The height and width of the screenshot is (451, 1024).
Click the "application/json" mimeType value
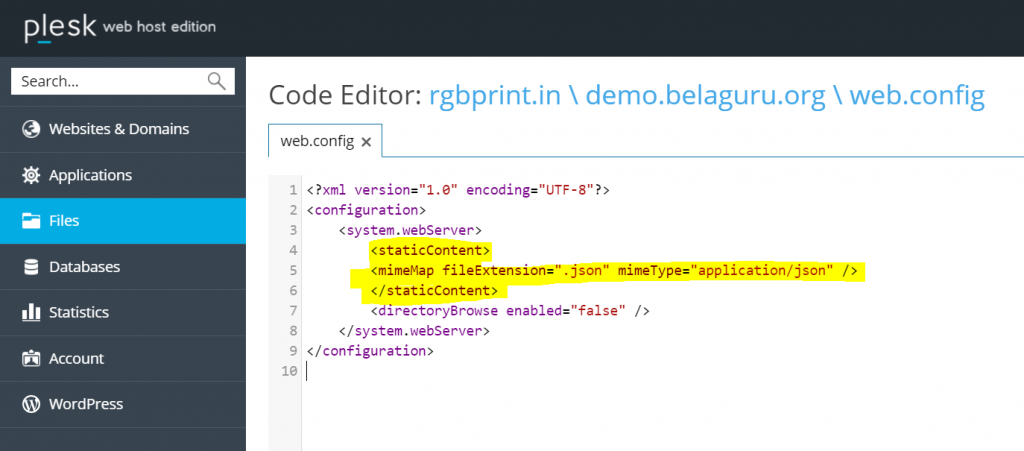[762, 270]
